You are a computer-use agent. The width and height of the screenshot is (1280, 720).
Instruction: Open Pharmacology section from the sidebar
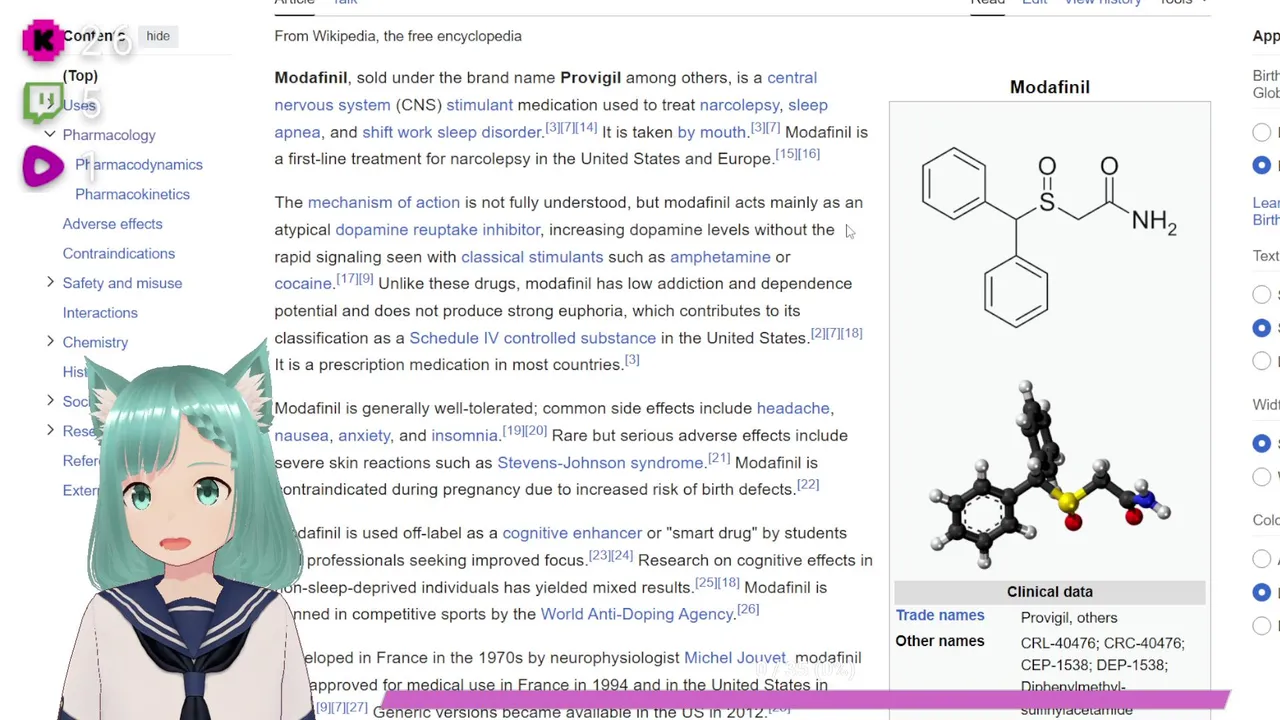pos(109,135)
